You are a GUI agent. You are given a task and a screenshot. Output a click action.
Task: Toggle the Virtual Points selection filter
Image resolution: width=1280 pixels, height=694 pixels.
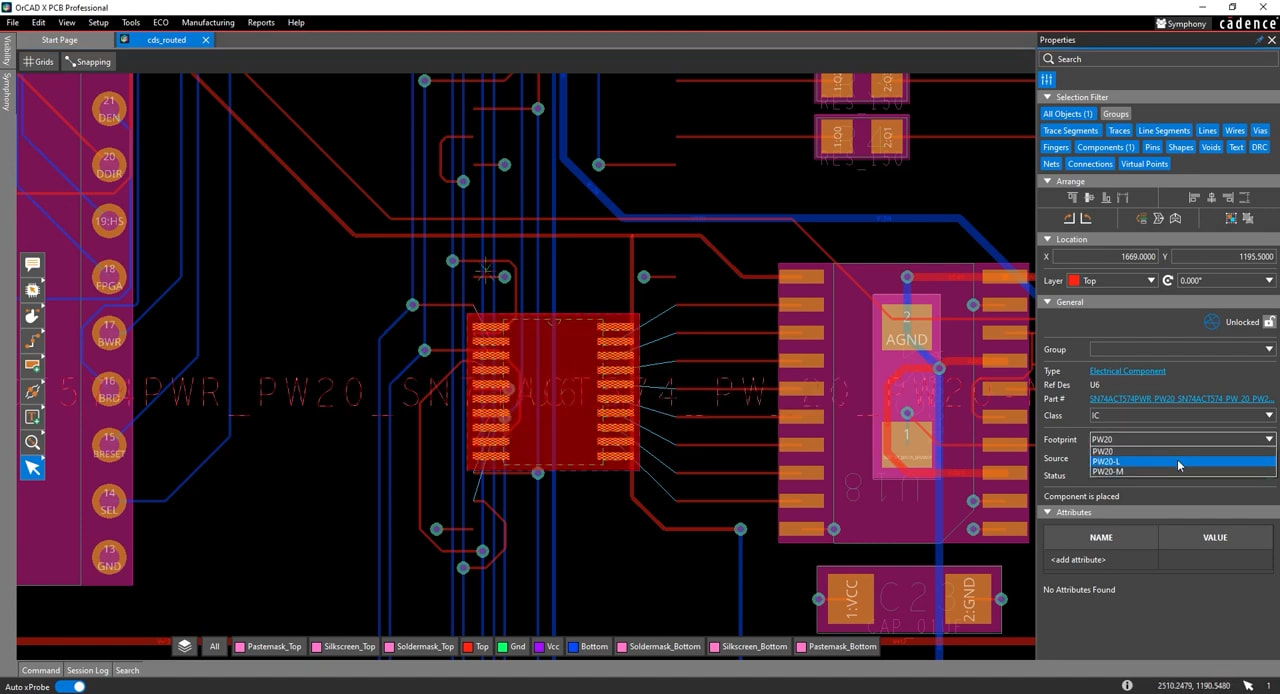1144,164
